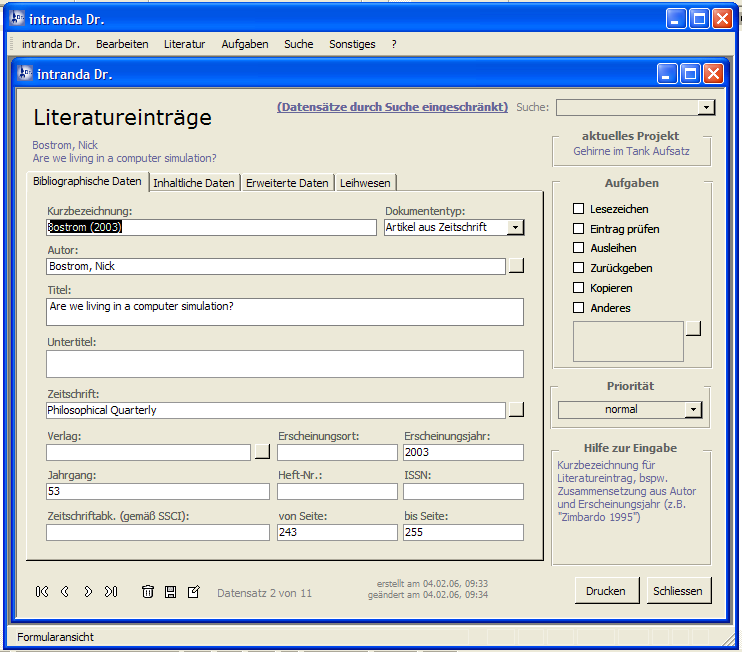This screenshot has width=742, height=652.
Task: Click the ISSN field
Action: 463,491
